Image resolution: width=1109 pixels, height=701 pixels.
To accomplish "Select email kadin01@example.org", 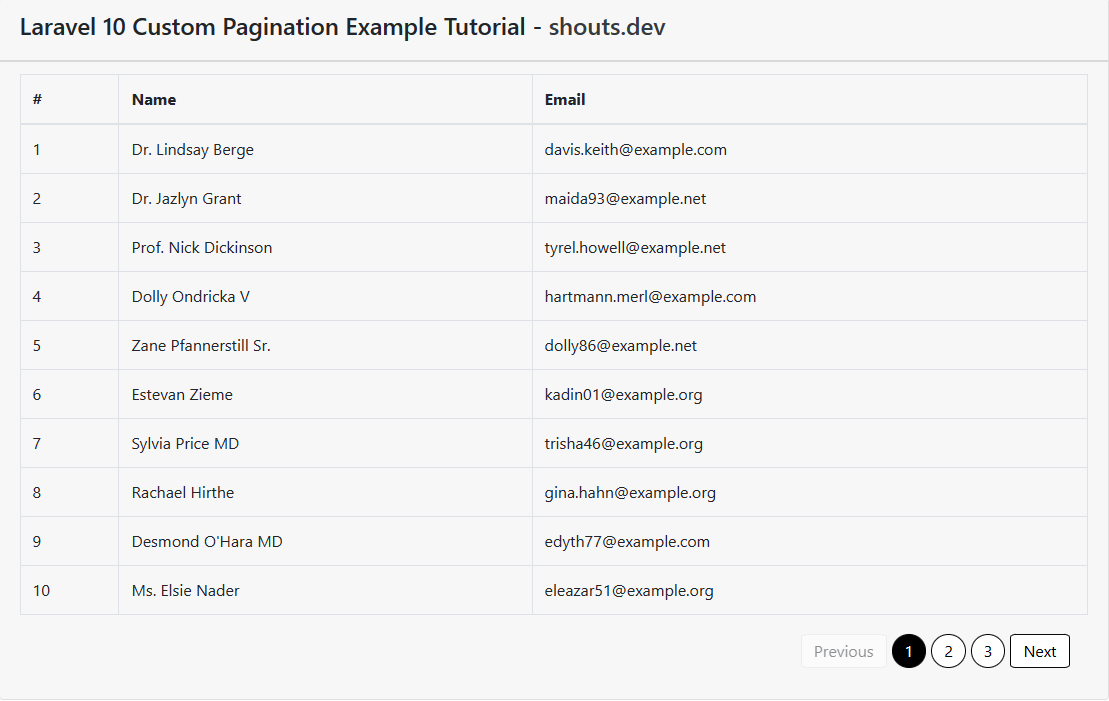I will [623, 395].
